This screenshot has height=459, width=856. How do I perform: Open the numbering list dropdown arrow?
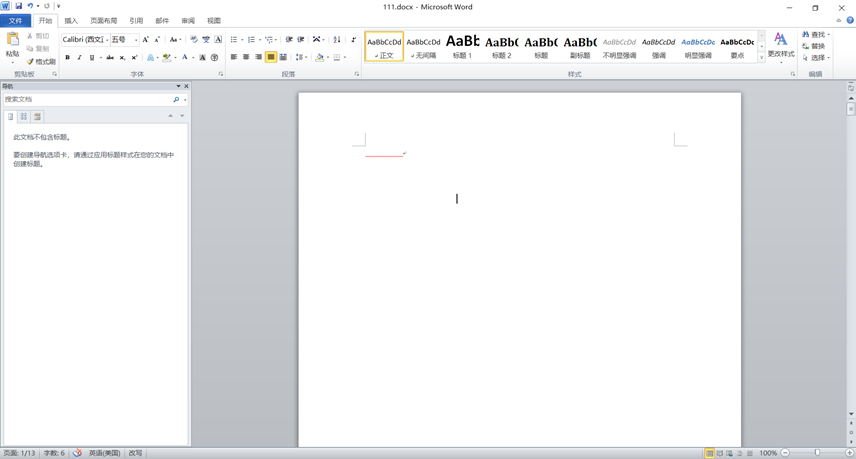coord(260,39)
